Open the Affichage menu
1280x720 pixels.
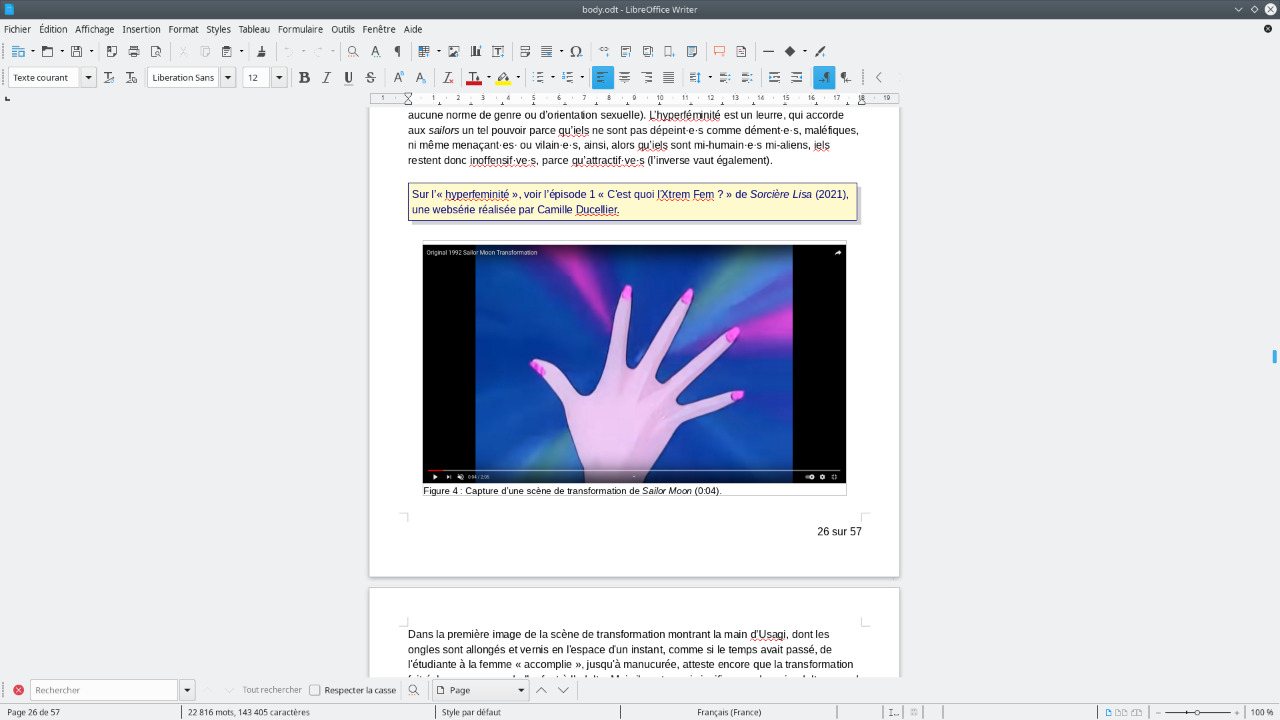coord(94,29)
